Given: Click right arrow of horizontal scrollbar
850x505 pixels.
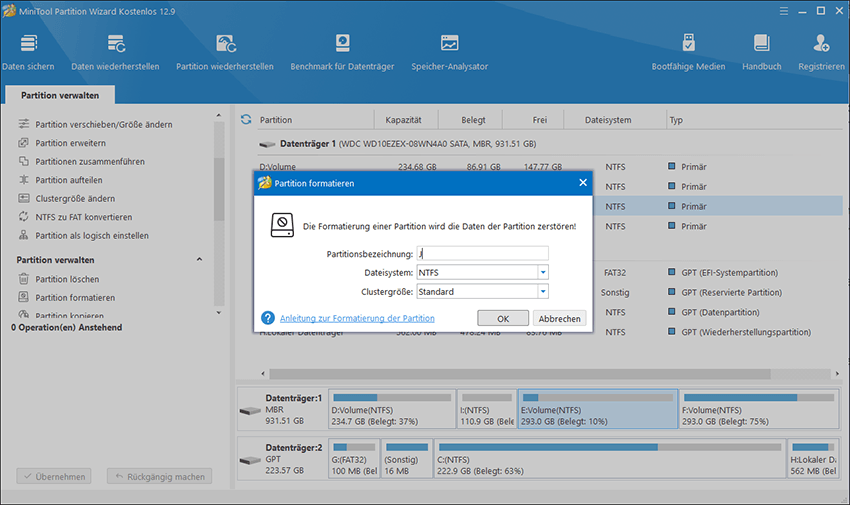Looking at the screenshot, I should (x=837, y=374).
